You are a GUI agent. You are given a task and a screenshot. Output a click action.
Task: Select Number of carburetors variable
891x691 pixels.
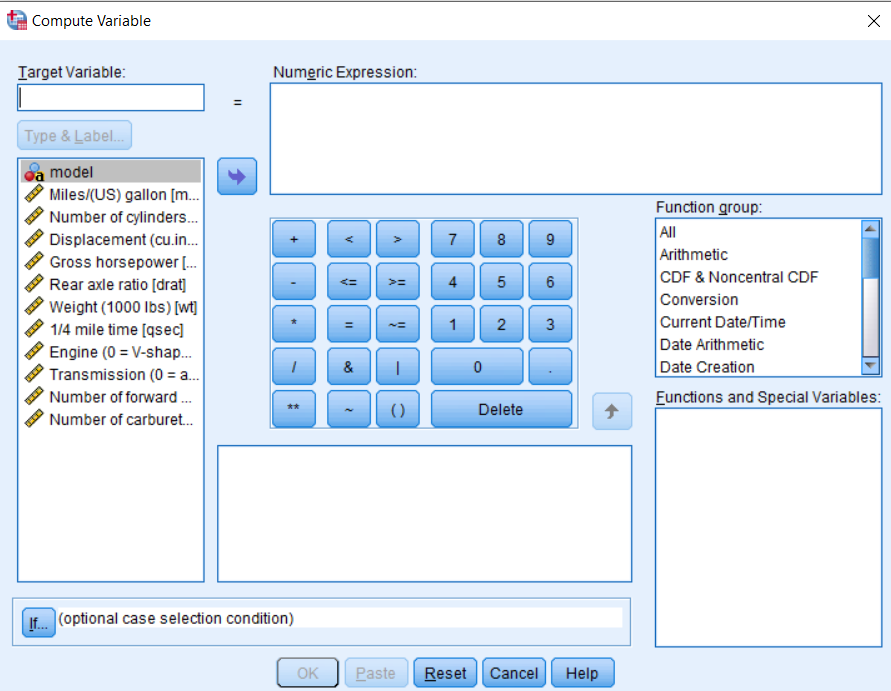click(111, 419)
